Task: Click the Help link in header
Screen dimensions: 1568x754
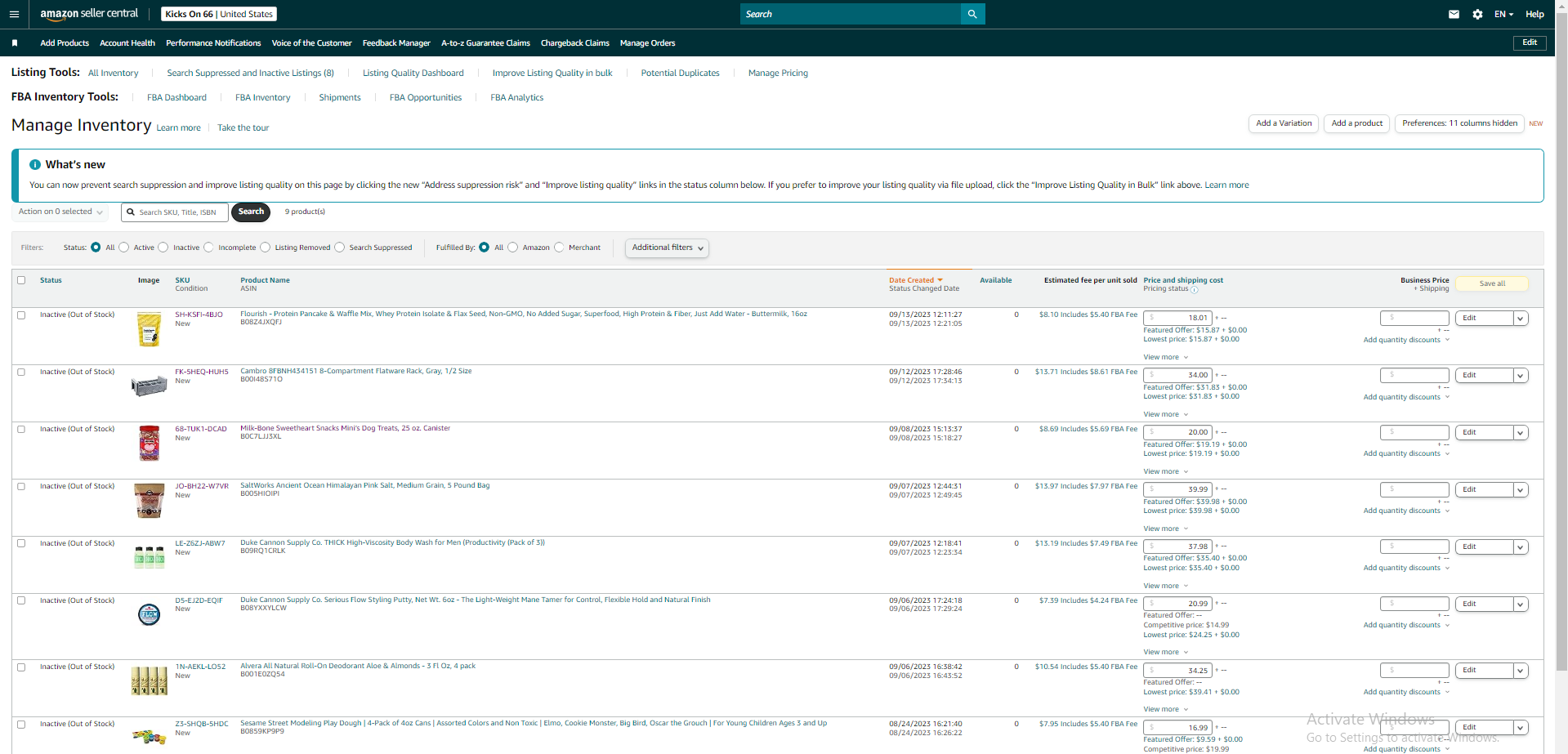Action: click(x=1534, y=14)
